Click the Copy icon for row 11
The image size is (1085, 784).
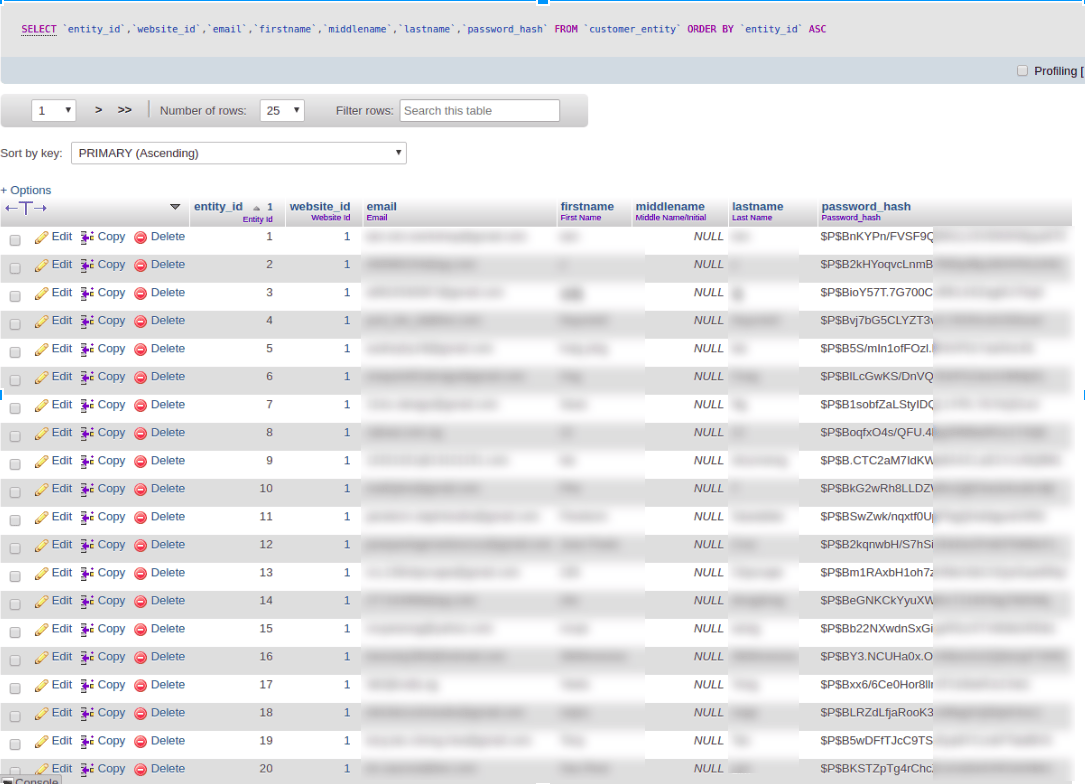tap(87, 518)
